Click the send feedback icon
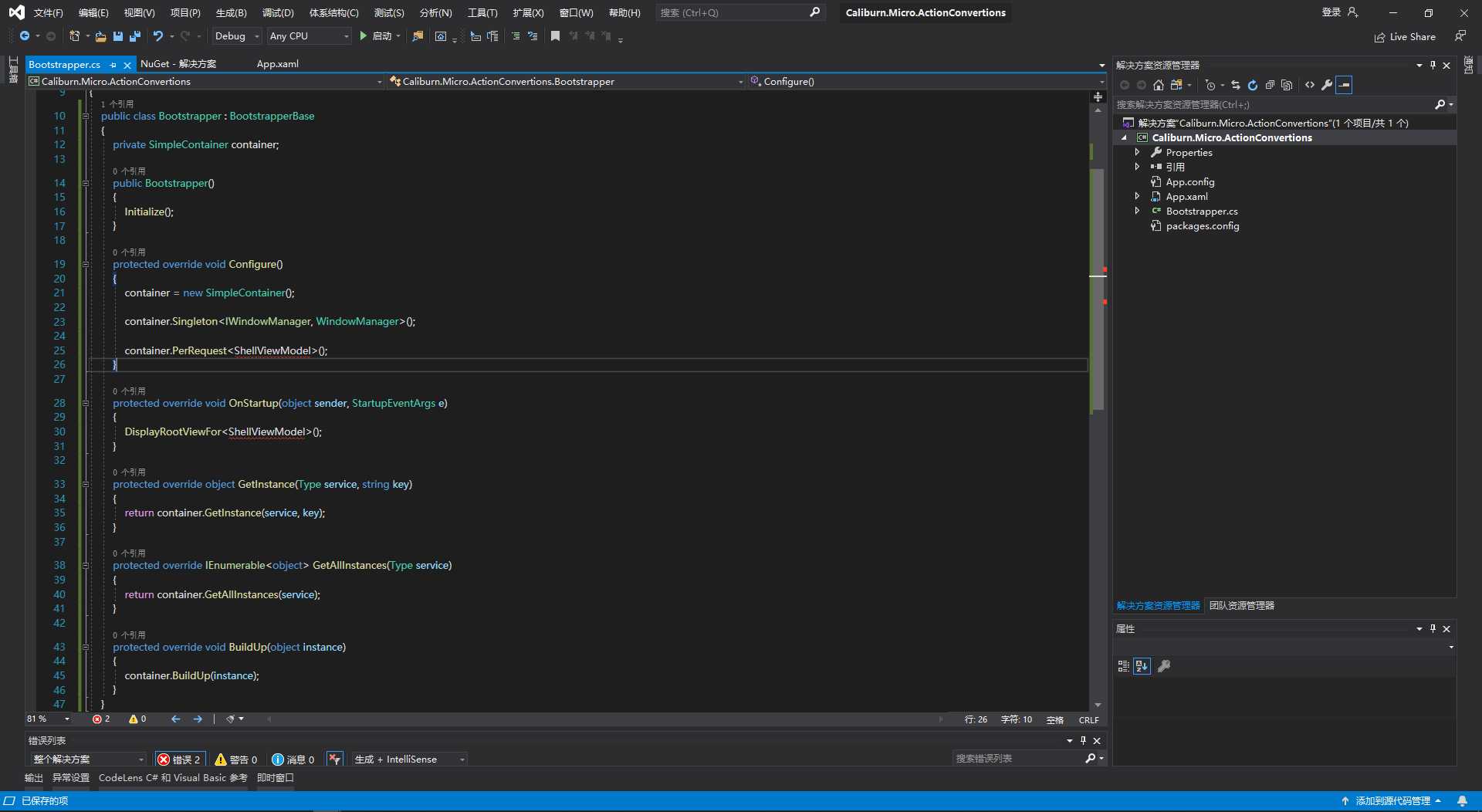1482x812 pixels. [1460, 36]
